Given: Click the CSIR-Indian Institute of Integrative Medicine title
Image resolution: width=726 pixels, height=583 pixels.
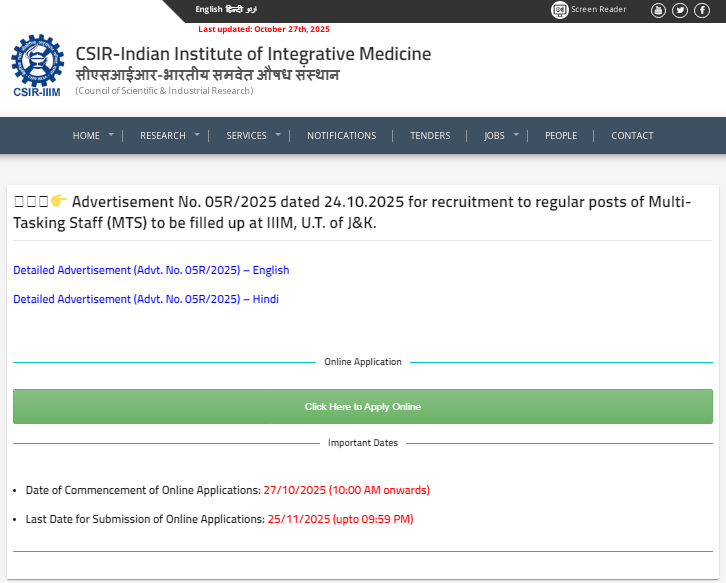Looking at the screenshot, I should pos(253,54).
